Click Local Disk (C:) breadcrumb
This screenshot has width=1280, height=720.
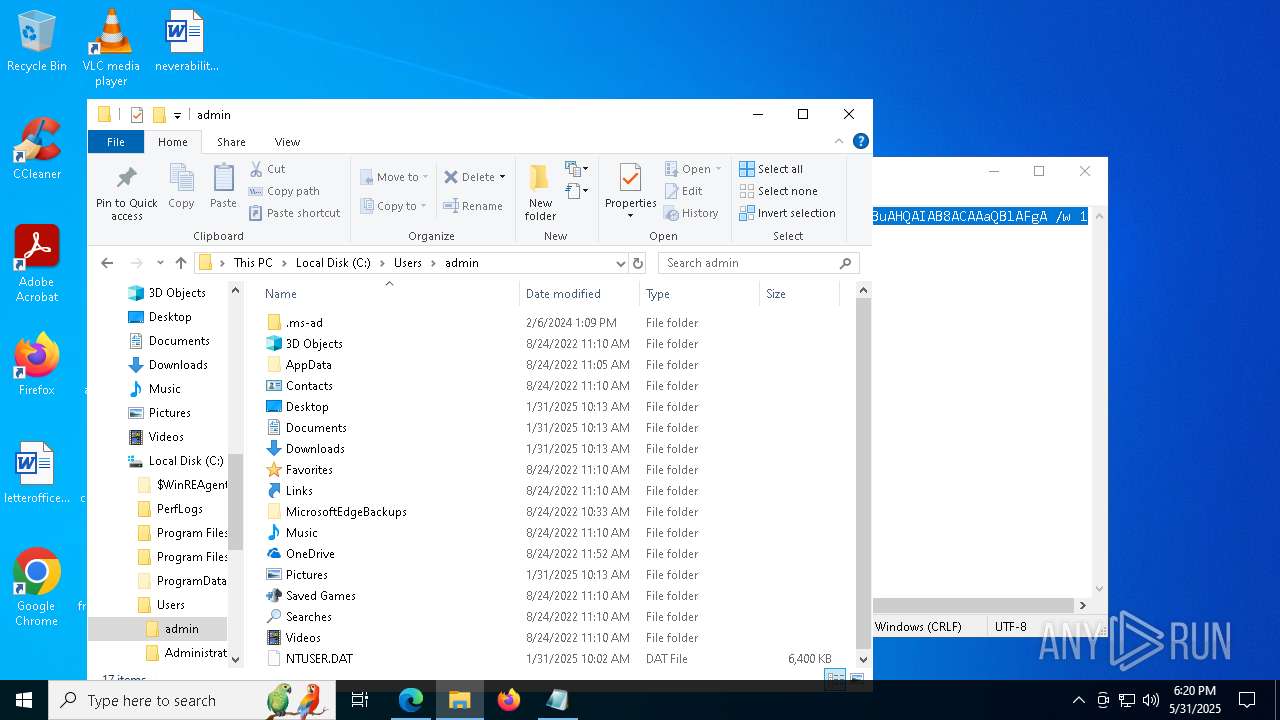coord(333,263)
